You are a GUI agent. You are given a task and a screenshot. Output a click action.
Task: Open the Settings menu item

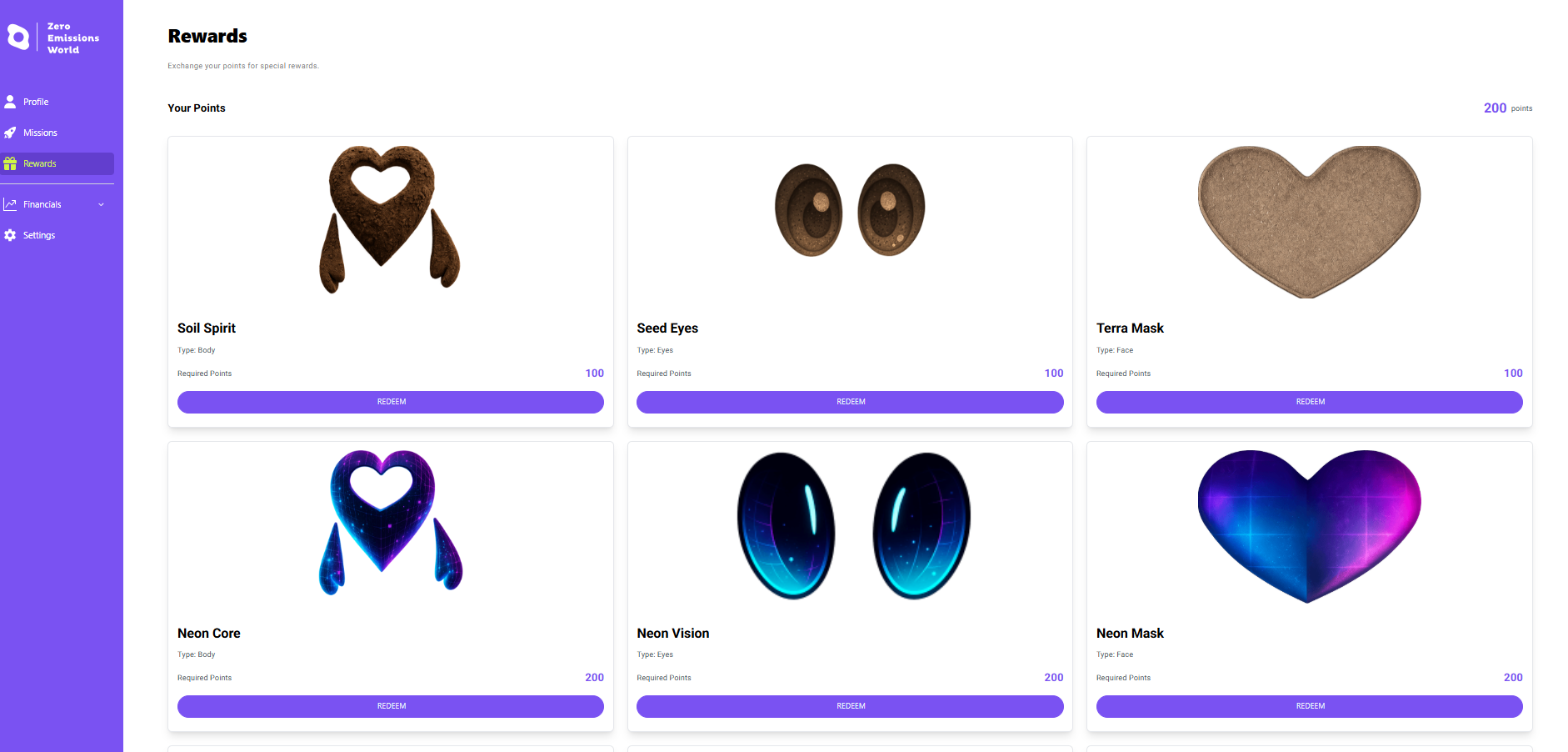(x=39, y=235)
